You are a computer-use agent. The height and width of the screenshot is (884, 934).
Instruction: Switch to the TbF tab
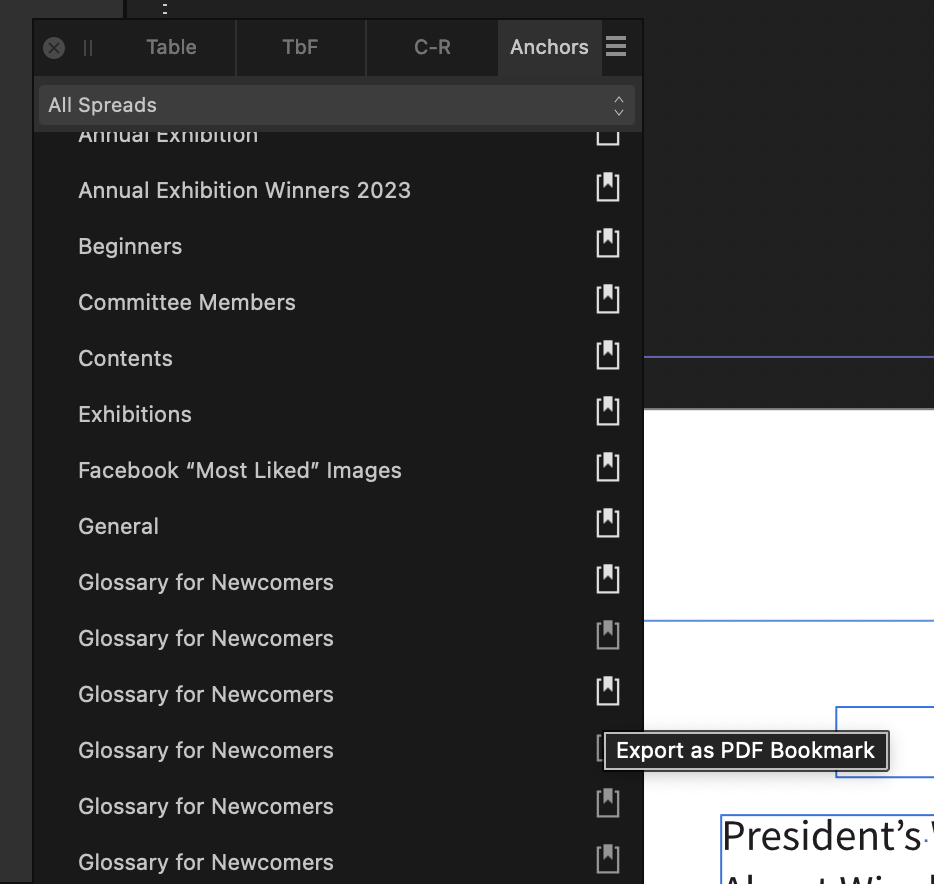[300, 47]
